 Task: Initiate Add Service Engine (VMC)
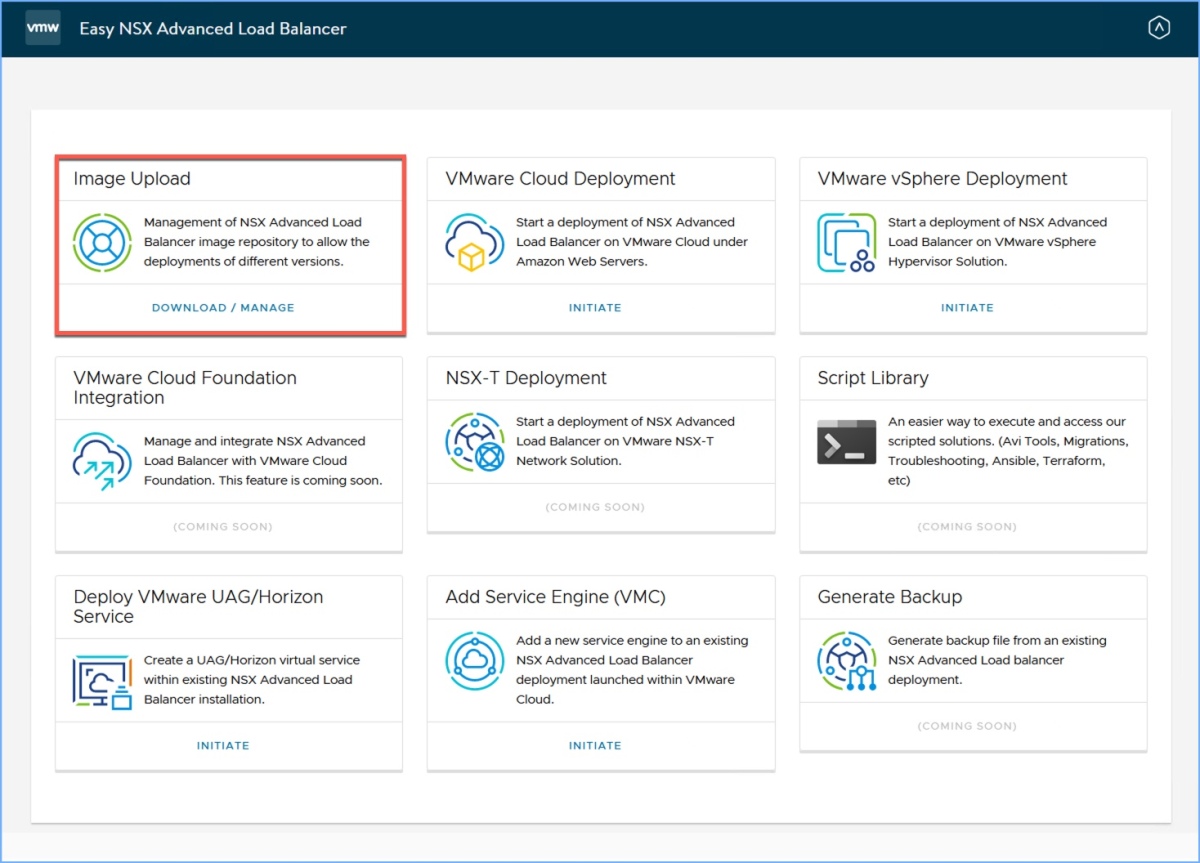tap(595, 746)
